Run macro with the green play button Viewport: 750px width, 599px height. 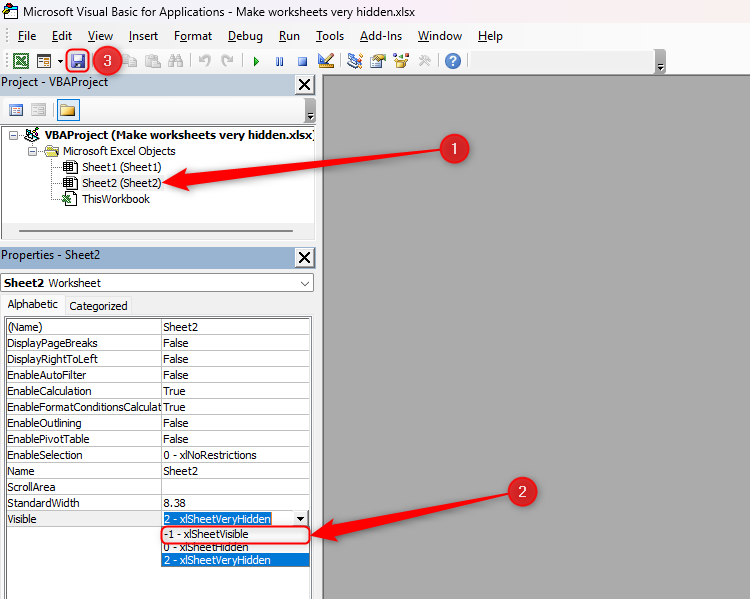pos(256,61)
